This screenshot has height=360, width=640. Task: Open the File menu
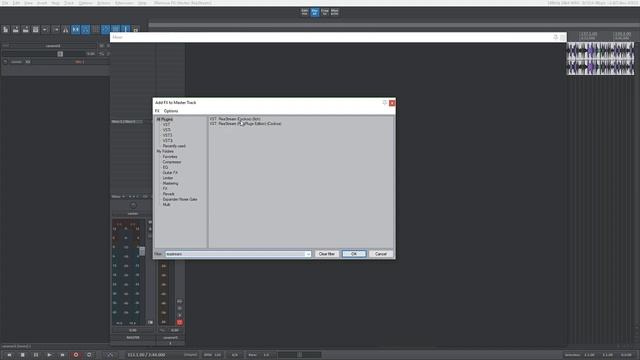point(5,3)
